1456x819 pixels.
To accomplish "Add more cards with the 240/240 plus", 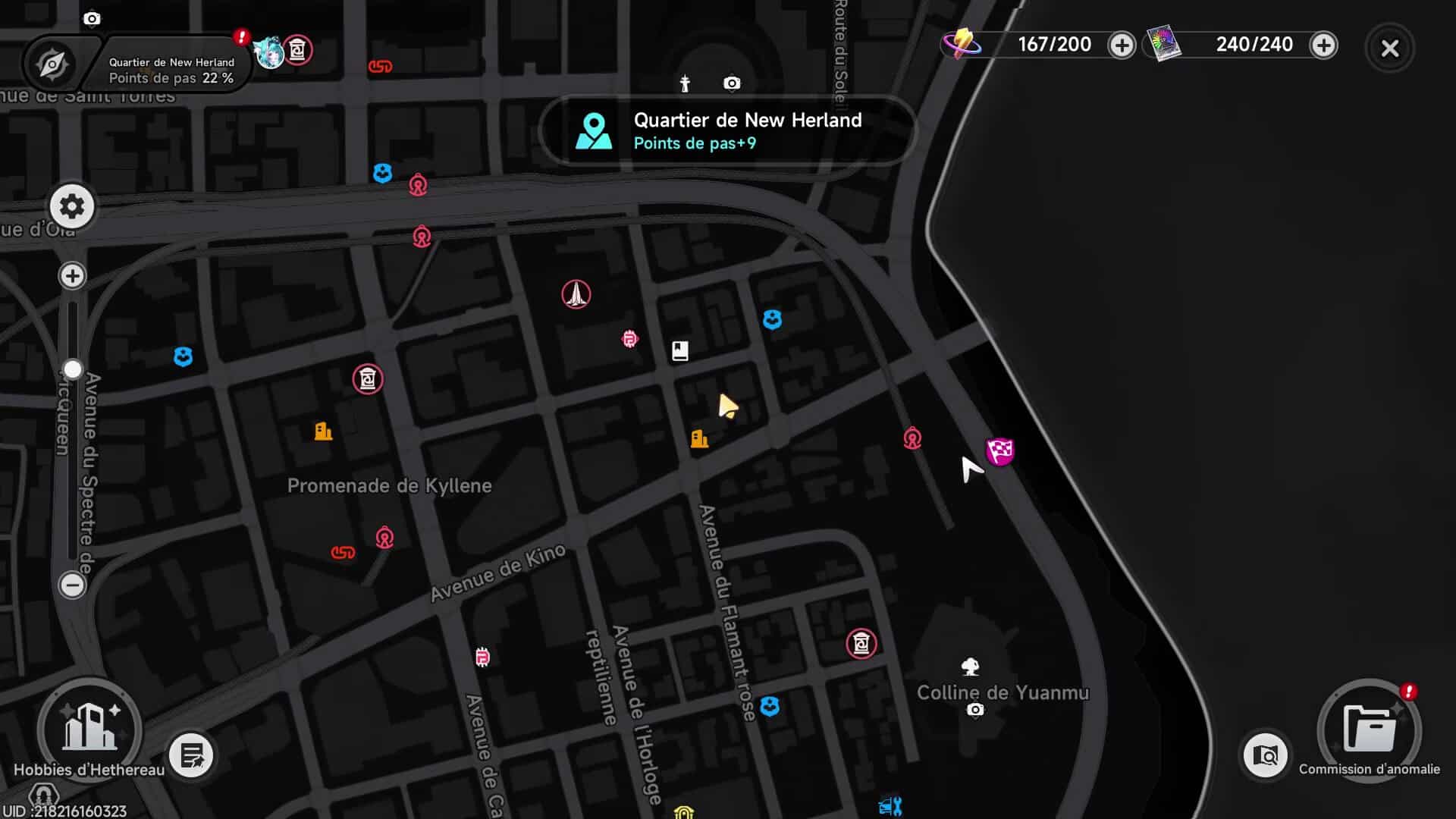I will (x=1323, y=45).
